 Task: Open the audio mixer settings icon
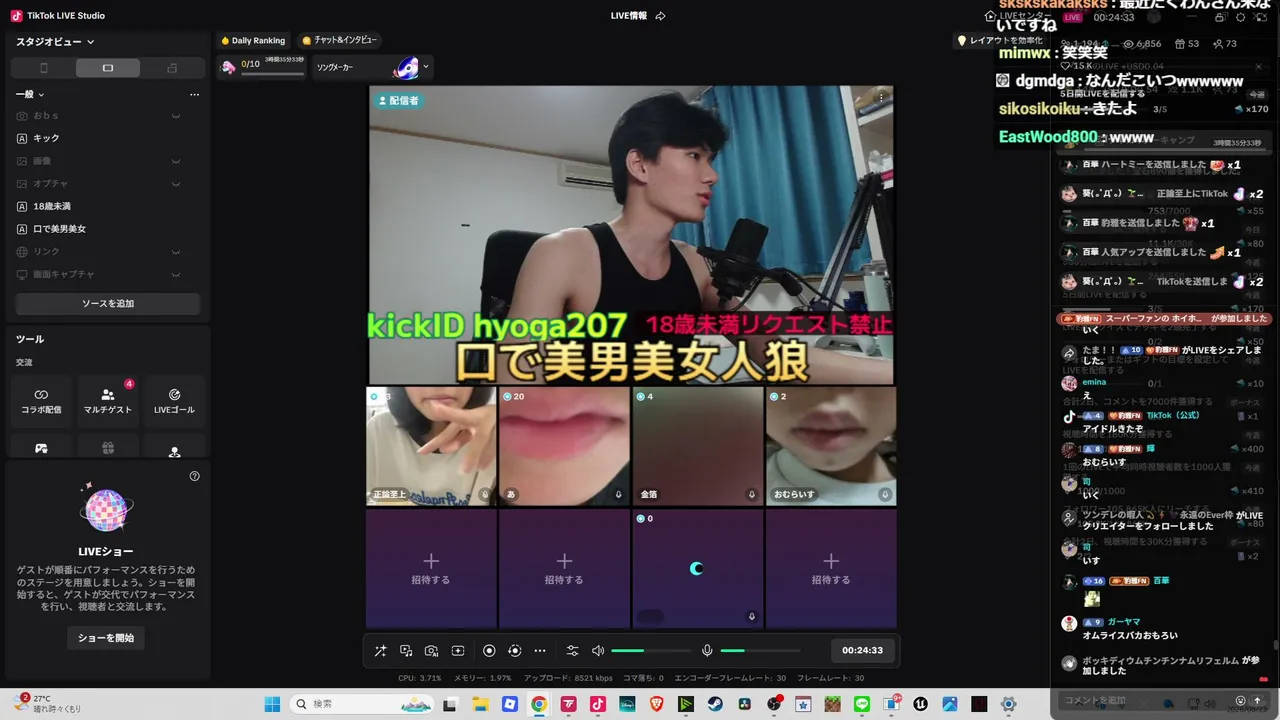point(572,650)
